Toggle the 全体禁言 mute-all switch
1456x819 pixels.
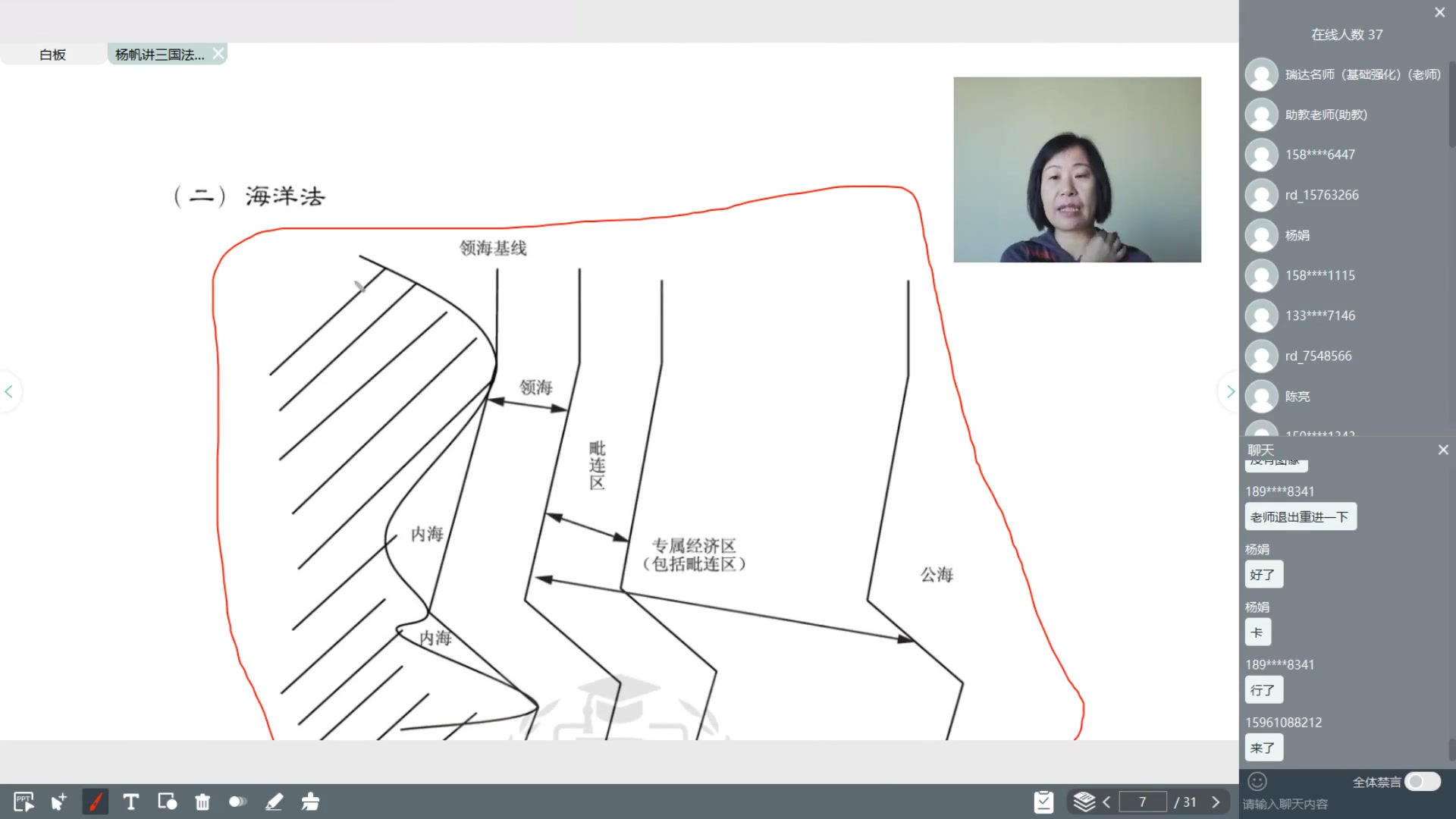pos(1422,782)
